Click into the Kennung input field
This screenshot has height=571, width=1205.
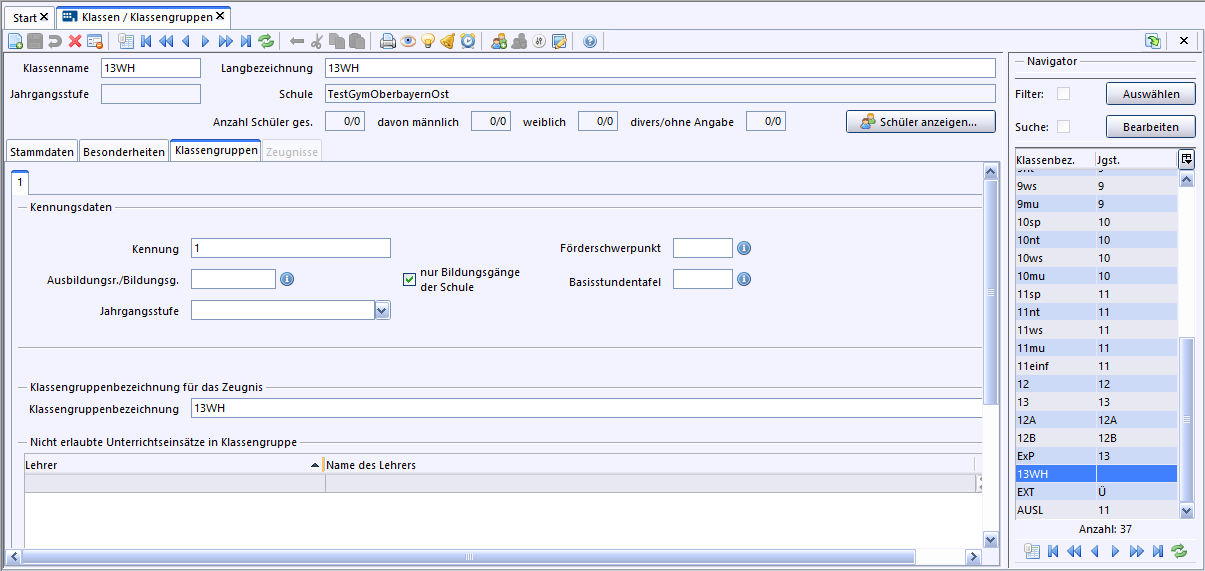[x=290, y=248]
